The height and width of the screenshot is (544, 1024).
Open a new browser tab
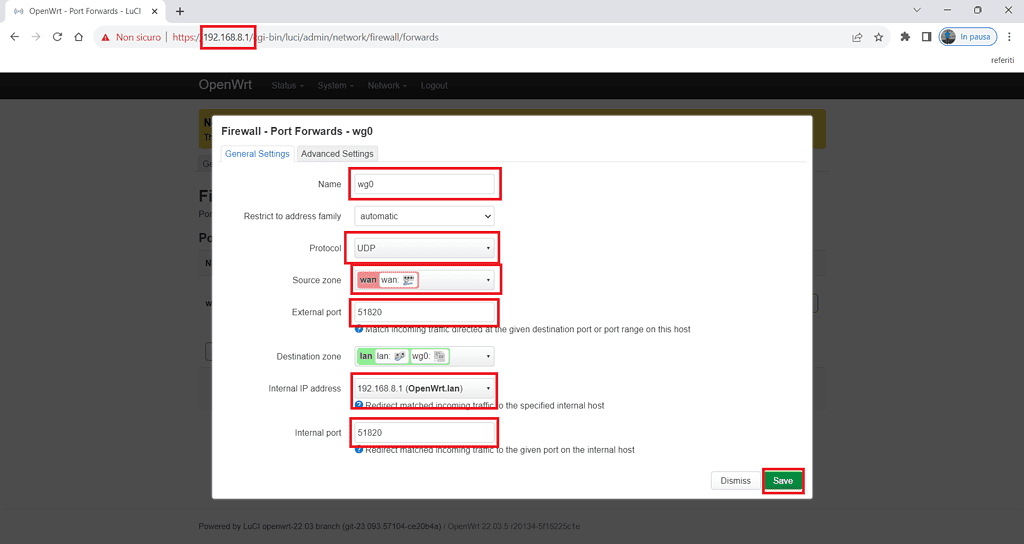(180, 11)
